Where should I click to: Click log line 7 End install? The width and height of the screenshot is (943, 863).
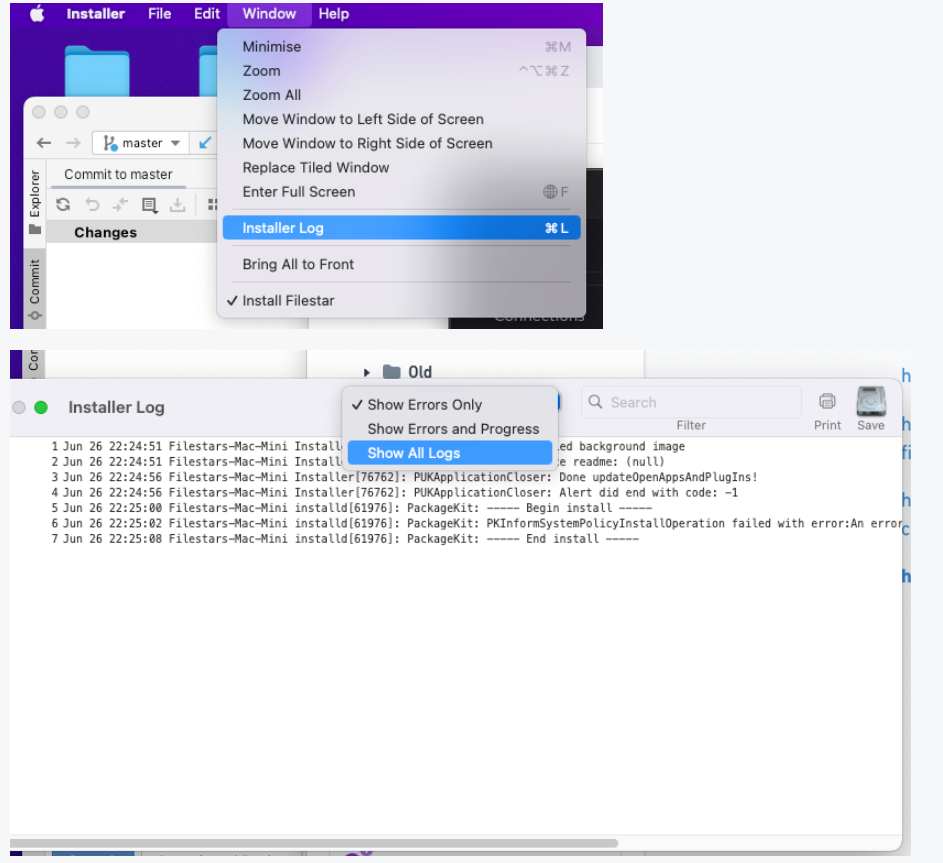point(345,539)
